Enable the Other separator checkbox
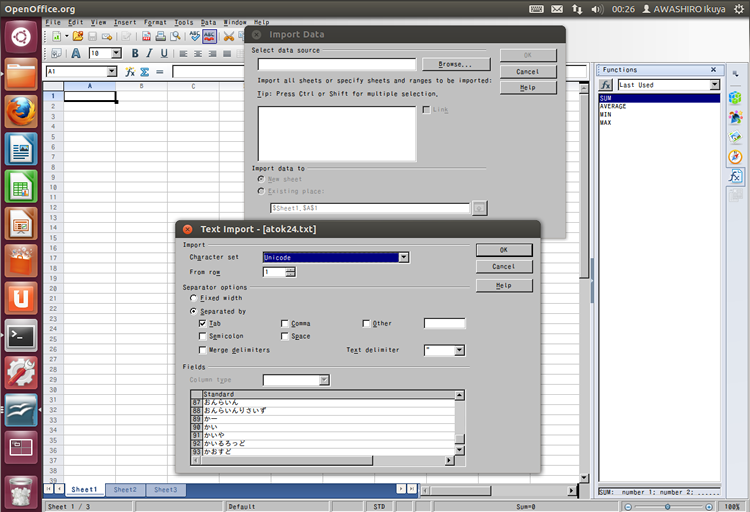The height and width of the screenshot is (512, 750). click(366, 323)
